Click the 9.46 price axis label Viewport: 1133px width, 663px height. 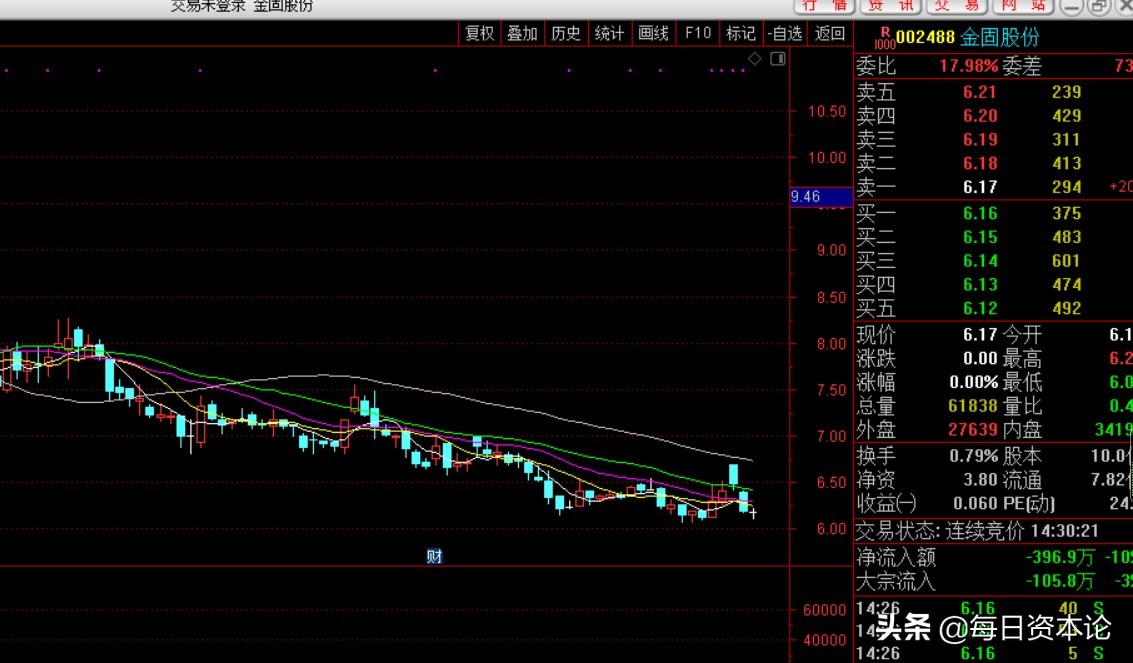(821, 196)
